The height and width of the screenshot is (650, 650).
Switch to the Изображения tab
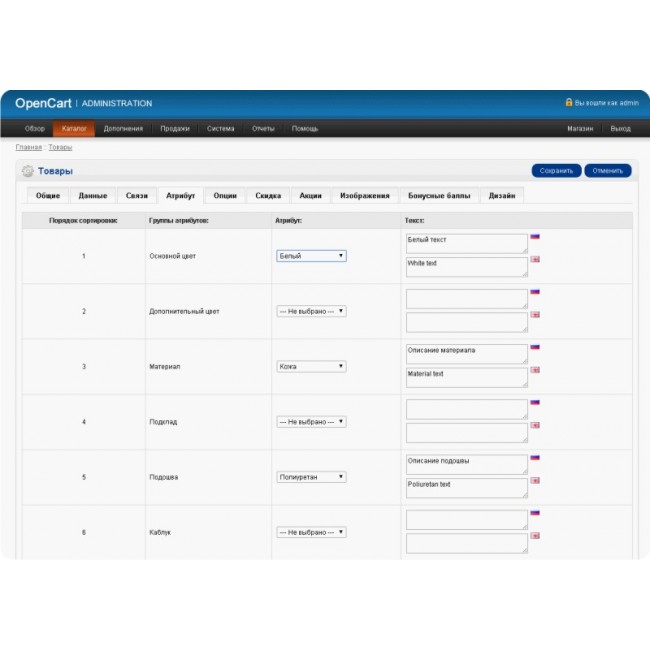364,196
